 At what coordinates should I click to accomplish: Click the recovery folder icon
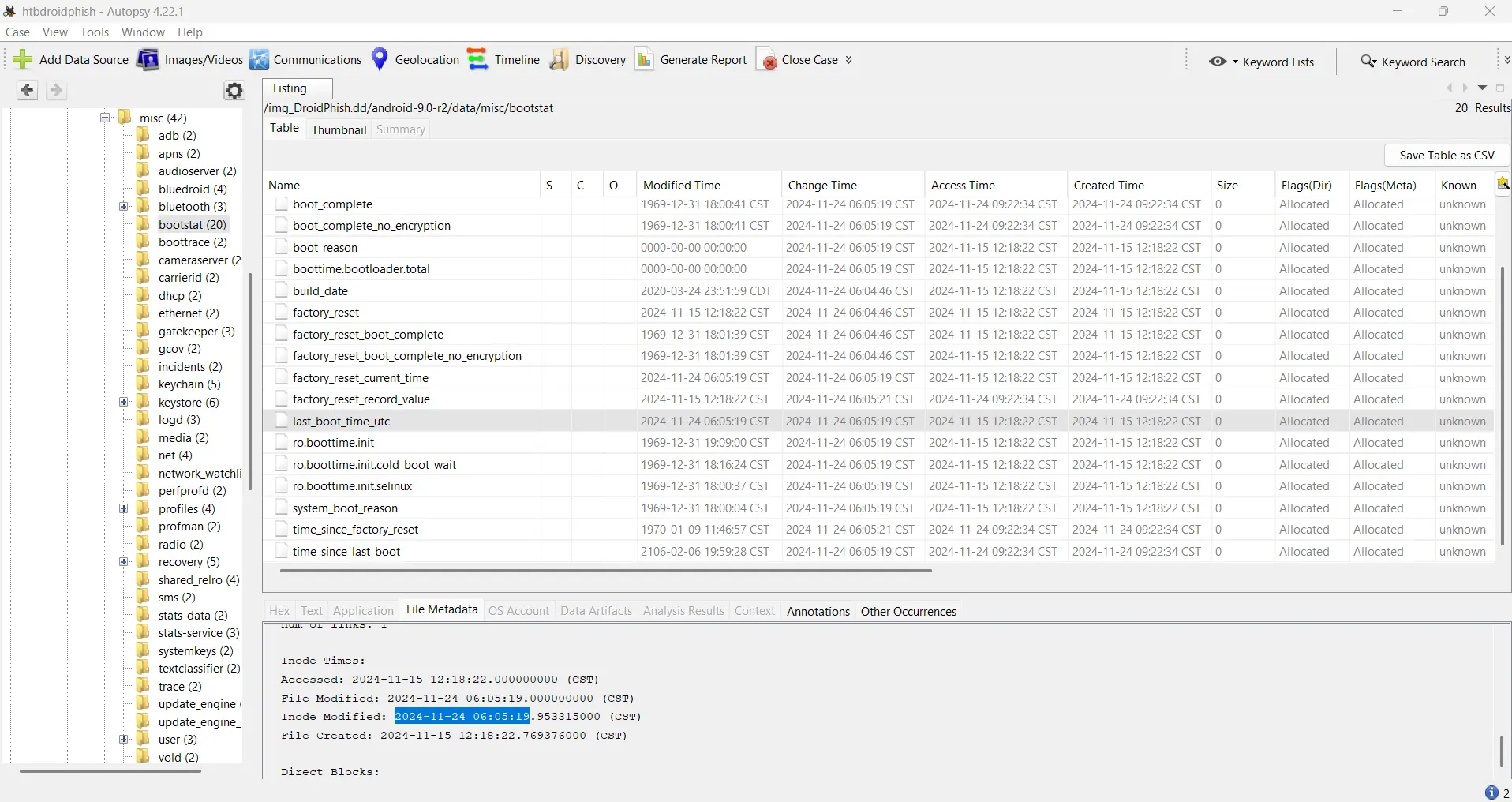coord(144,561)
